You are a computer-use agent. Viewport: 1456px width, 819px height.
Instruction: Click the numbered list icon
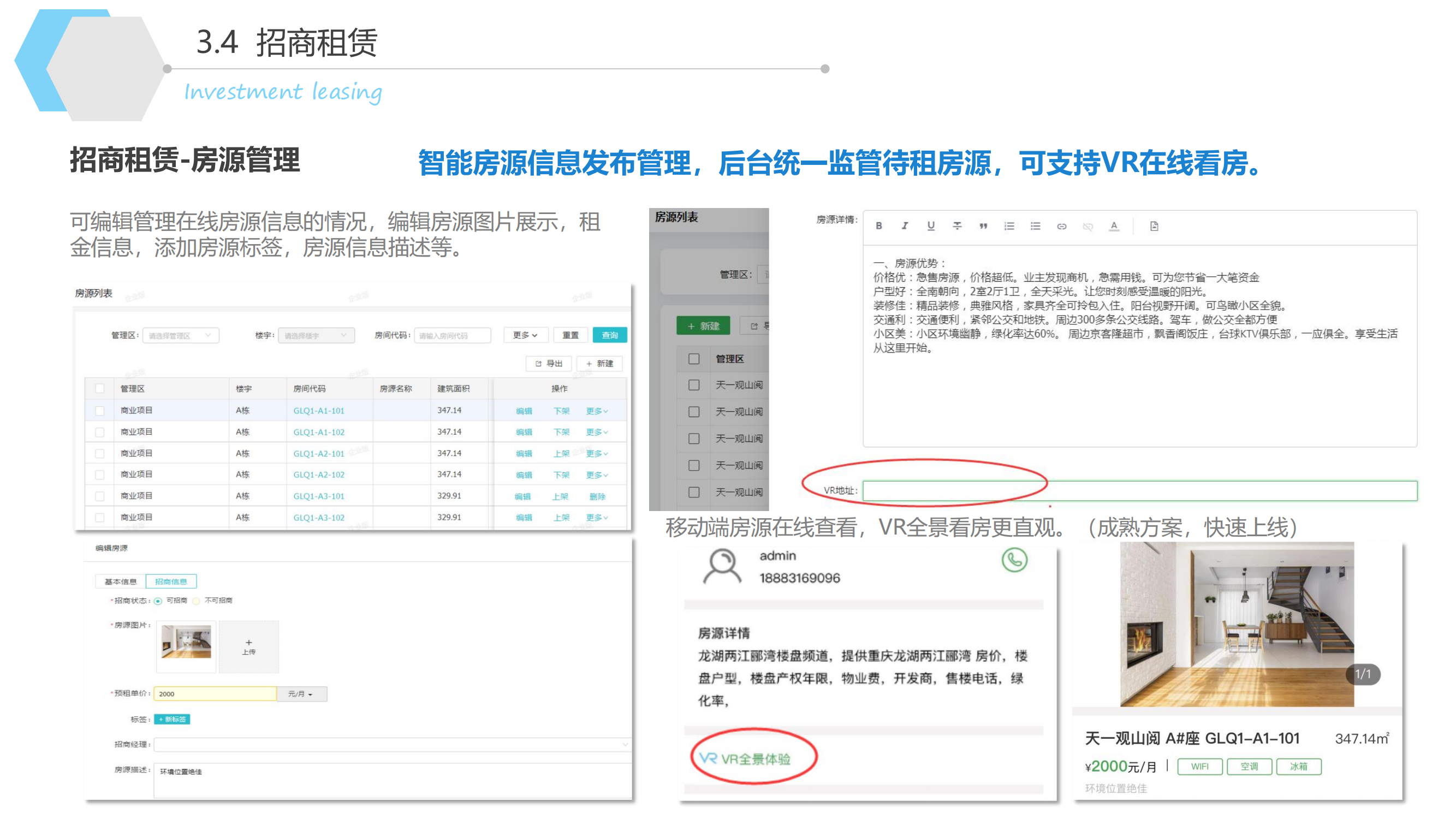coord(1009,226)
